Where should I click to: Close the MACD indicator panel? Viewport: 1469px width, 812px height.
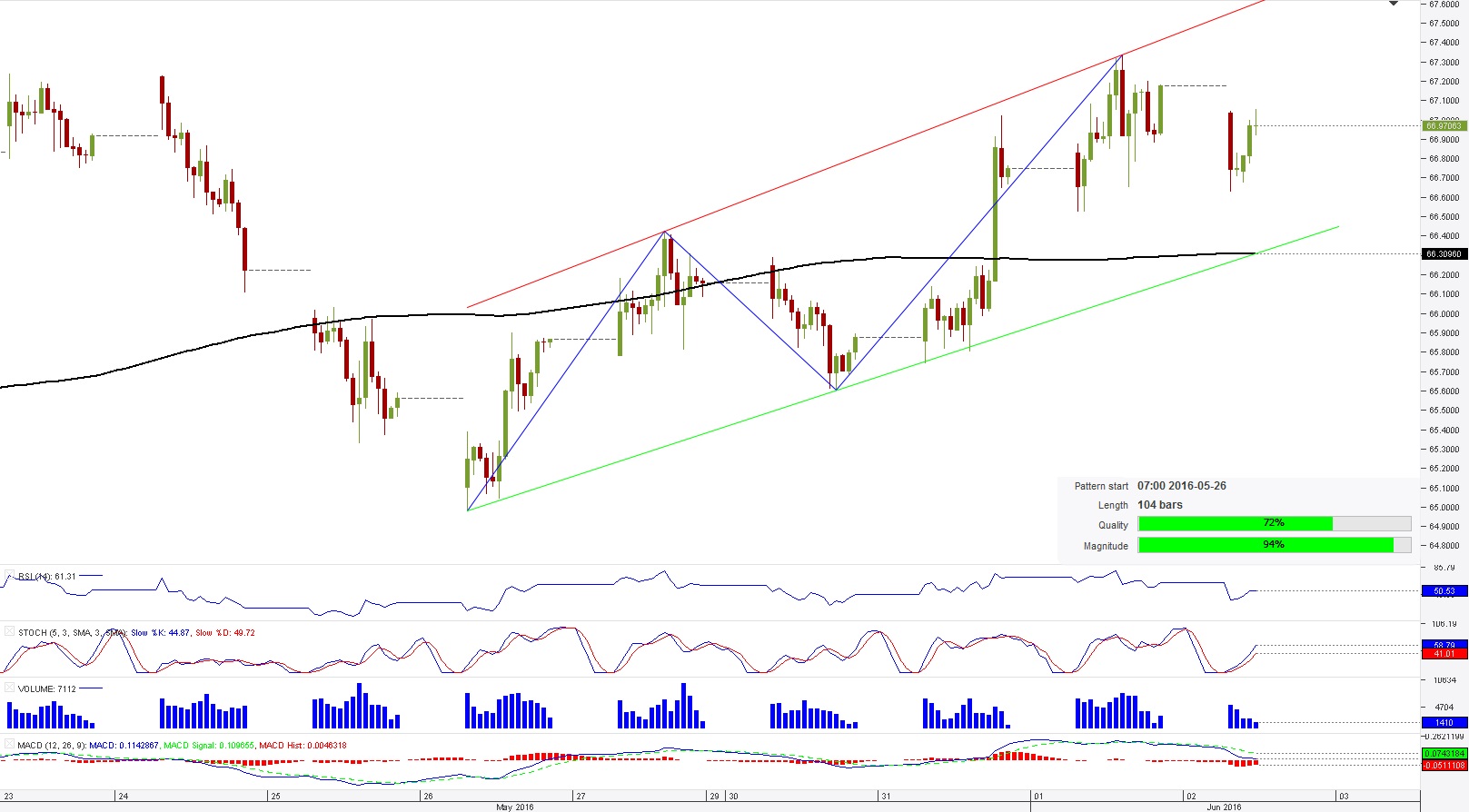click(10, 745)
